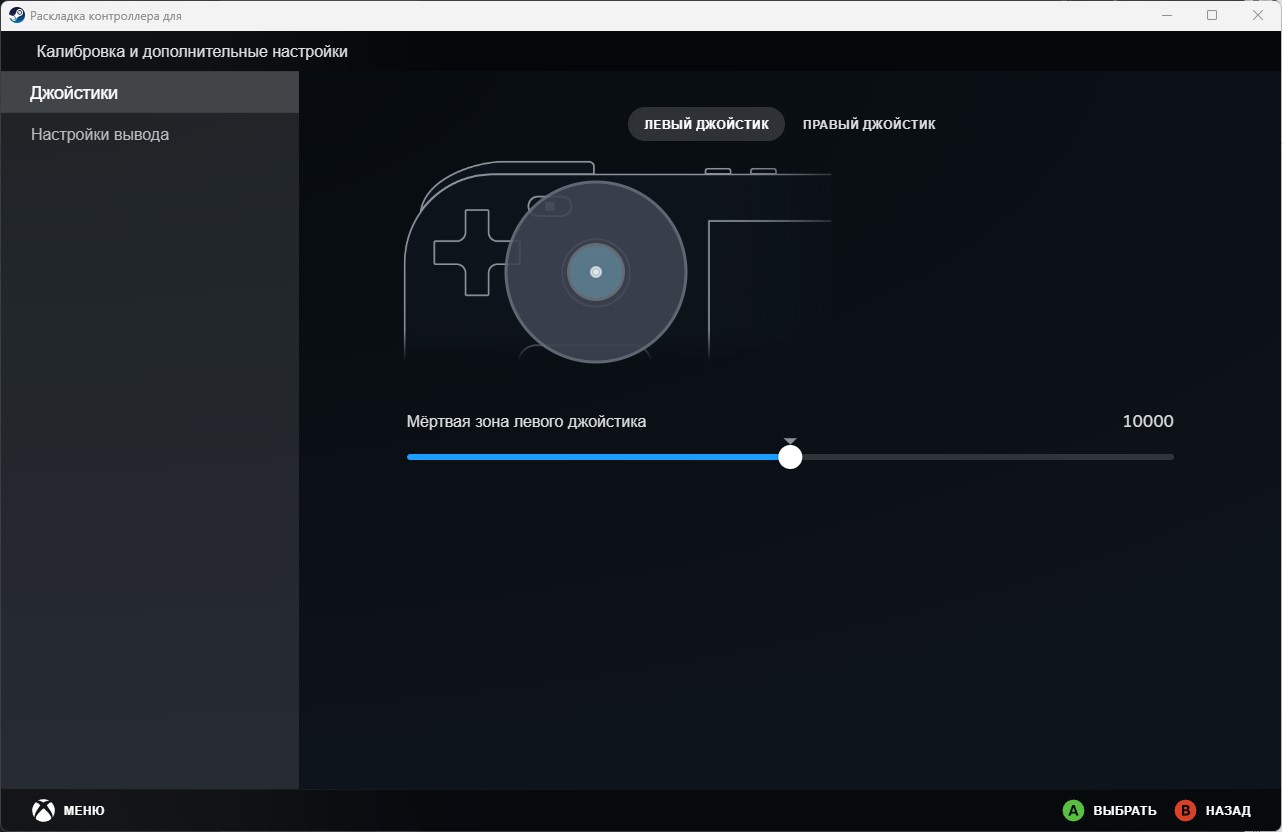Minimize the controller layout window
This screenshot has height=832, width=1282.
point(1167,15)
